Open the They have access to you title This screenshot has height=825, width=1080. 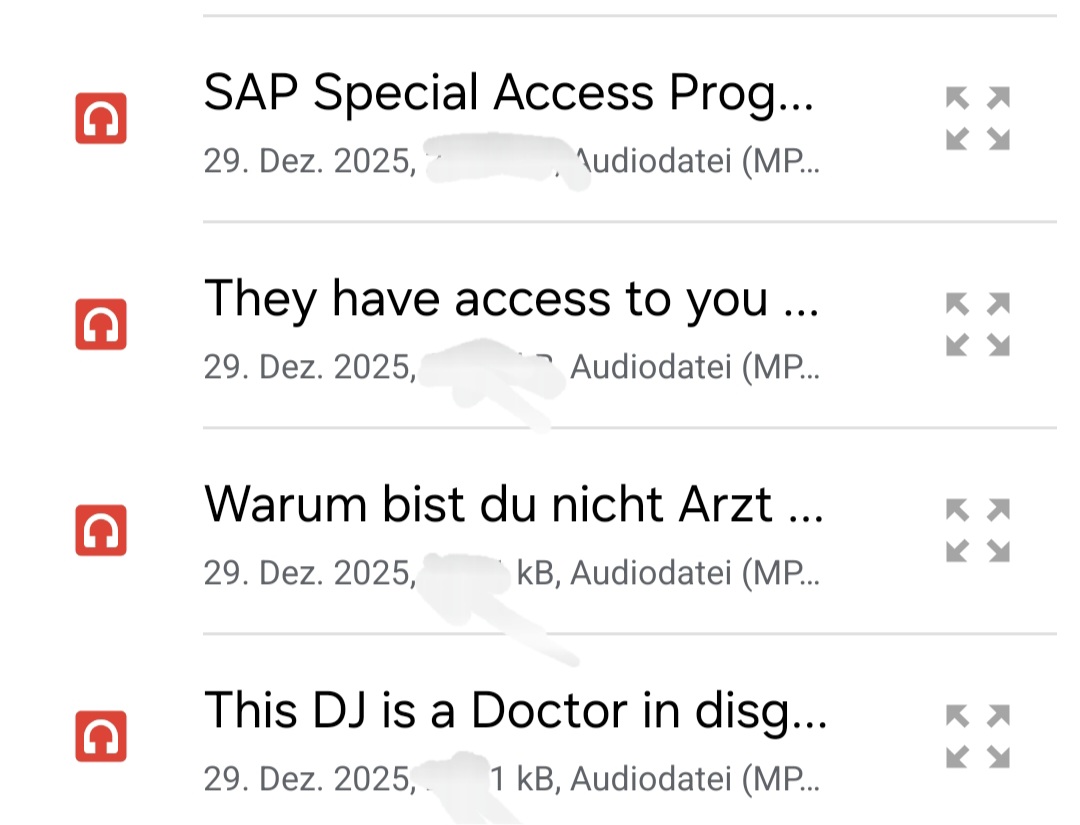pos(511,299)
